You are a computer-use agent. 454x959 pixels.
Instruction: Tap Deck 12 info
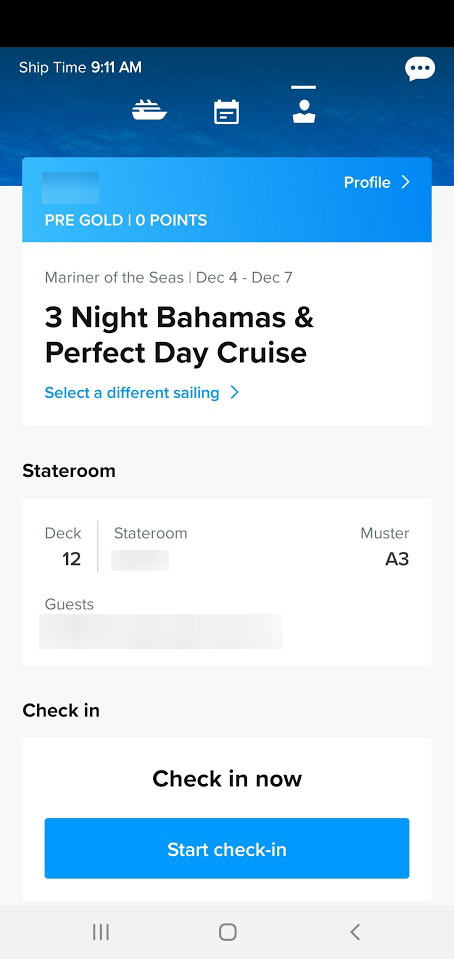[63, 546]
